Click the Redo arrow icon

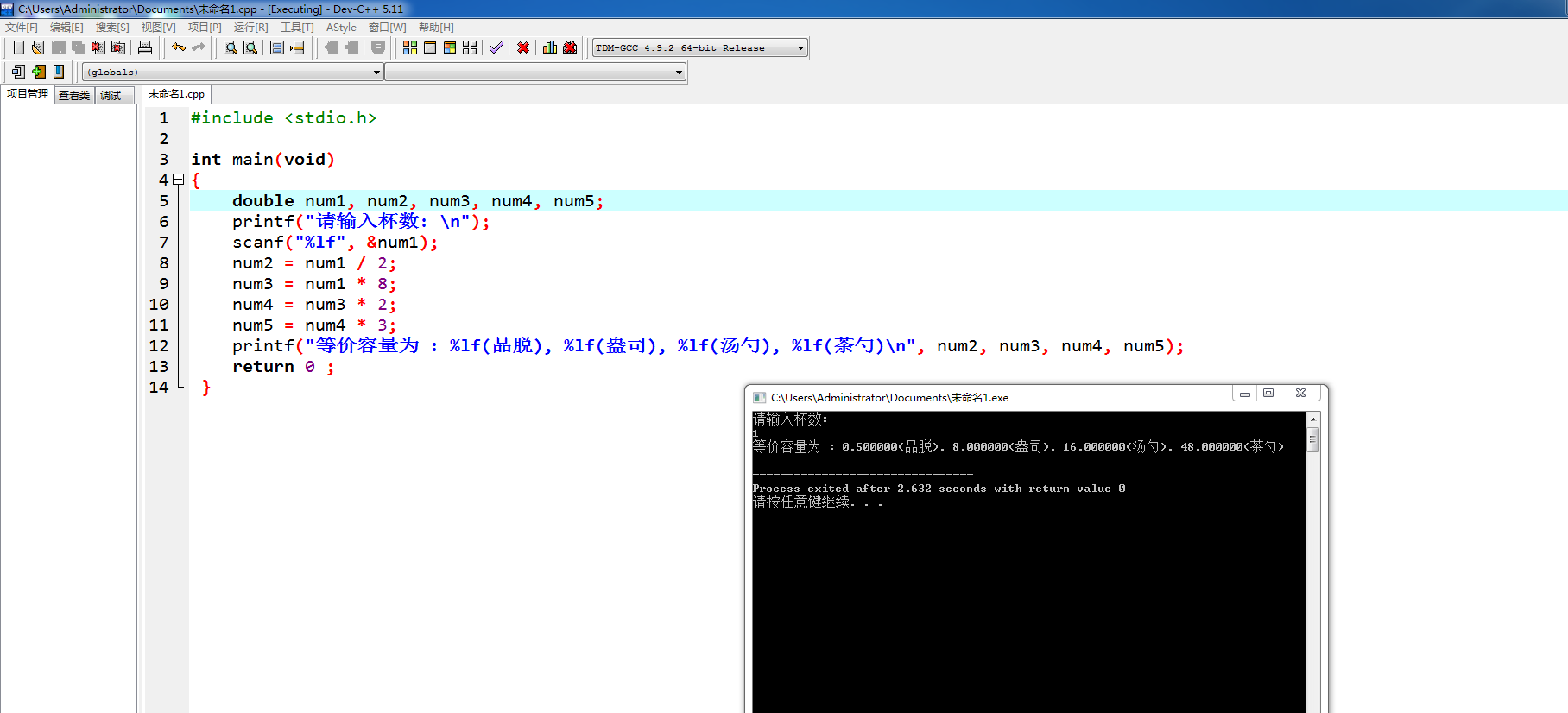pyautogui.click(x=199, y=47)
